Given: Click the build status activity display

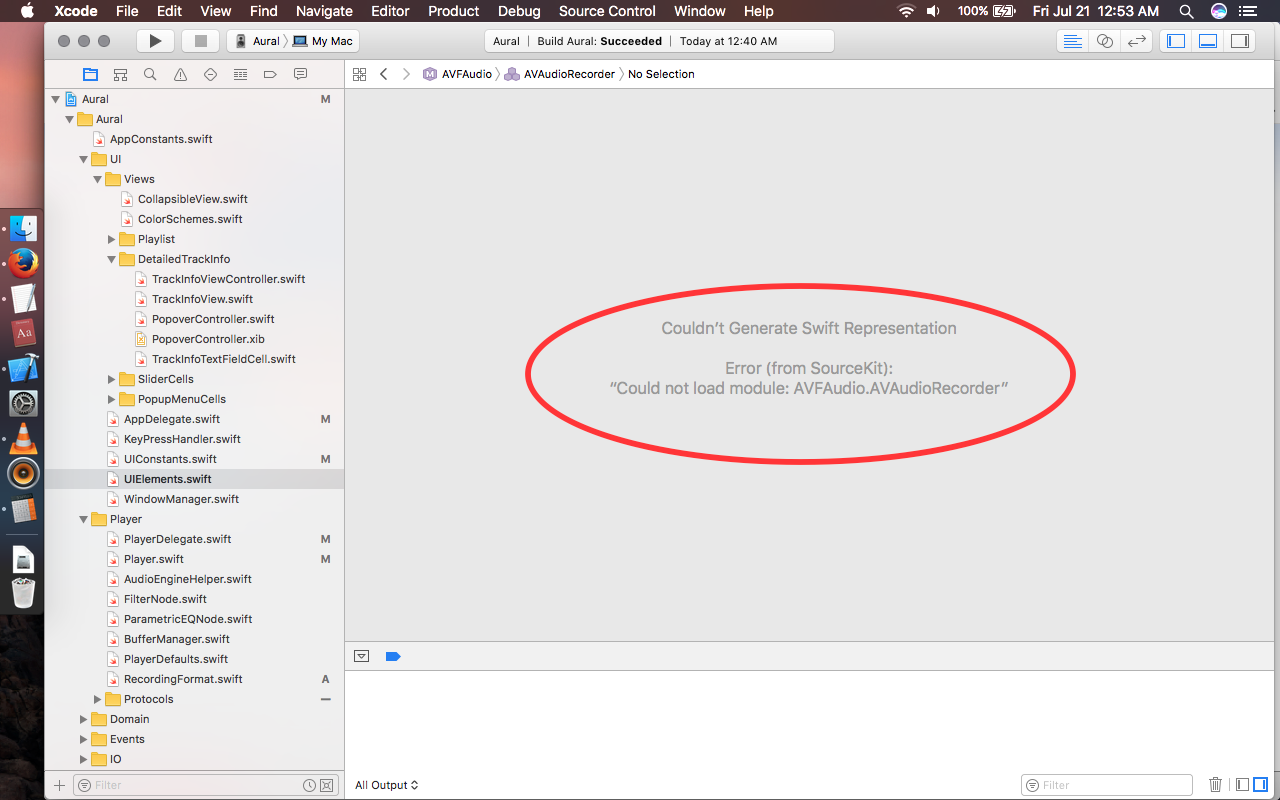Looking at the screenshot, I should pos(660,41).
